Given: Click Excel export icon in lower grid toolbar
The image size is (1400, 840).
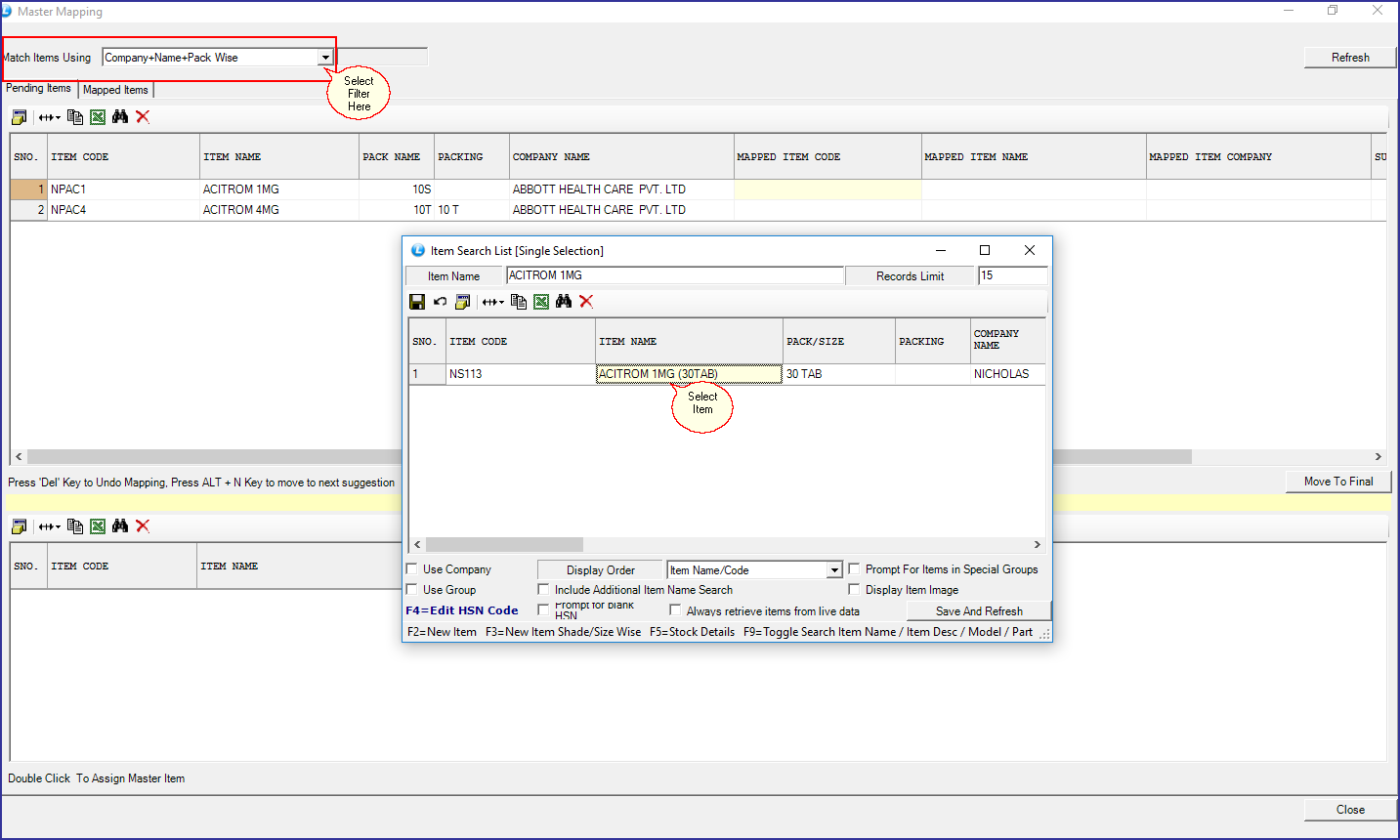Looking at the screenshot, I should 98,526.
